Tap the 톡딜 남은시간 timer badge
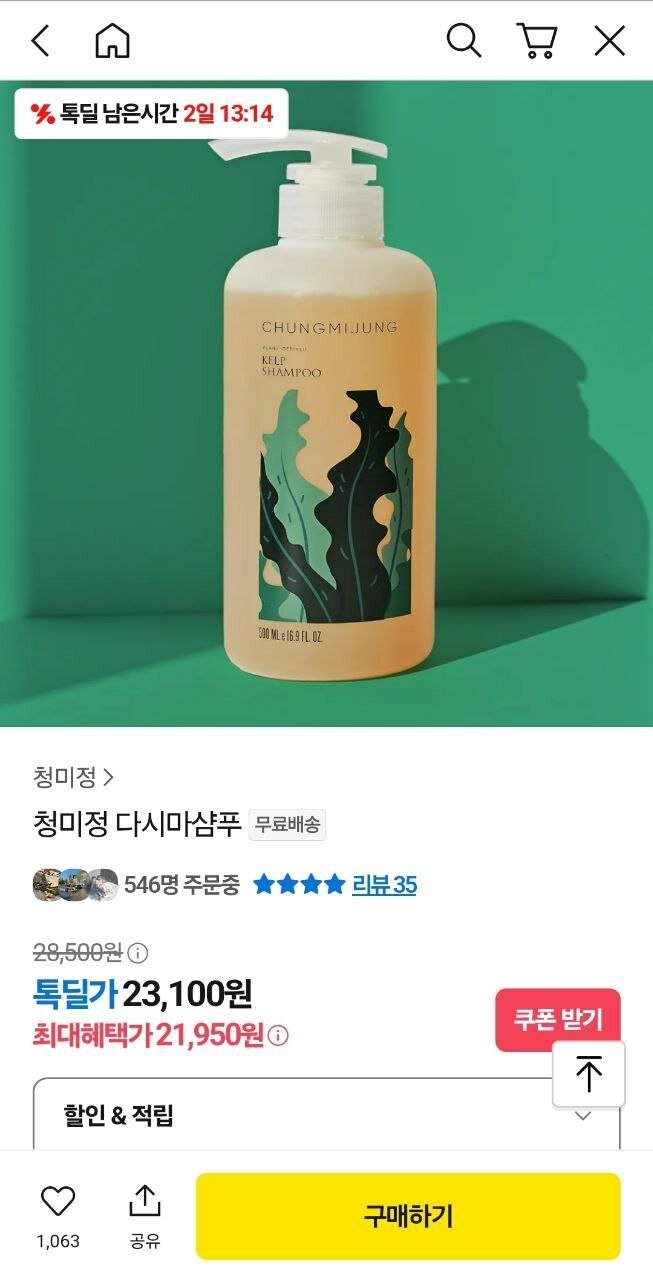 click(151, 113)
